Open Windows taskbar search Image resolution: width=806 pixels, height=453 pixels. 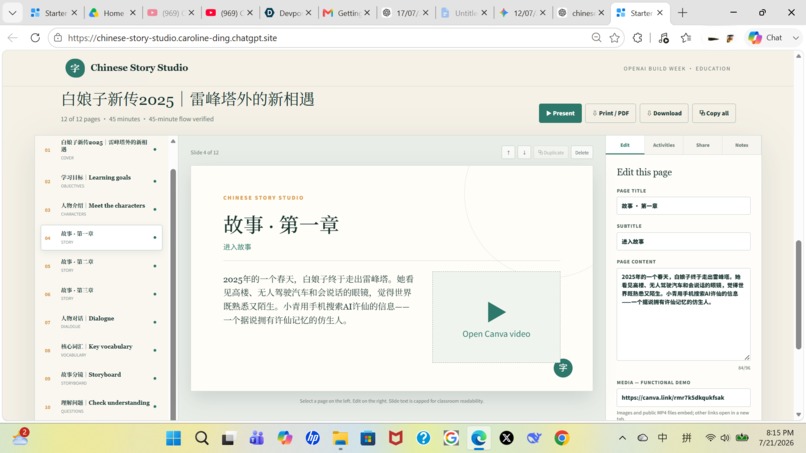point(202,438)
